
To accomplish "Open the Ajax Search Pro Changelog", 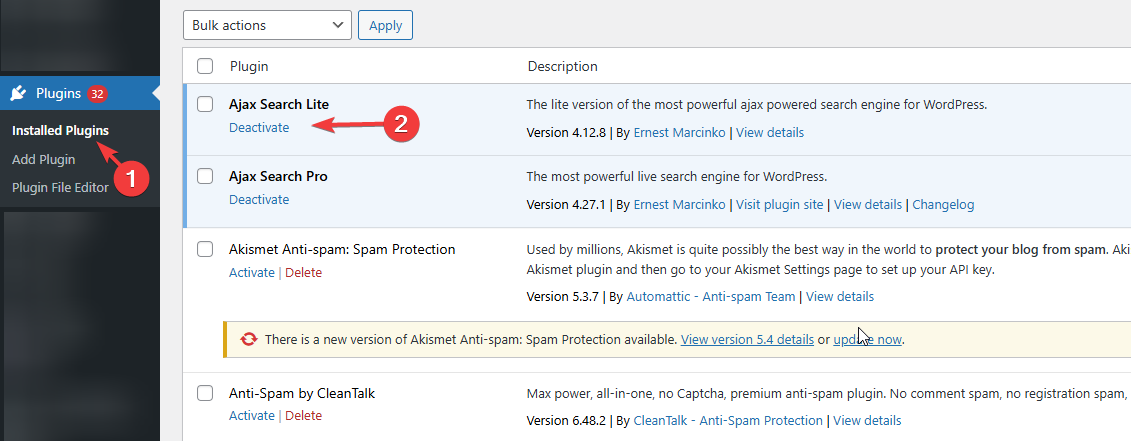I will point(943,205).
